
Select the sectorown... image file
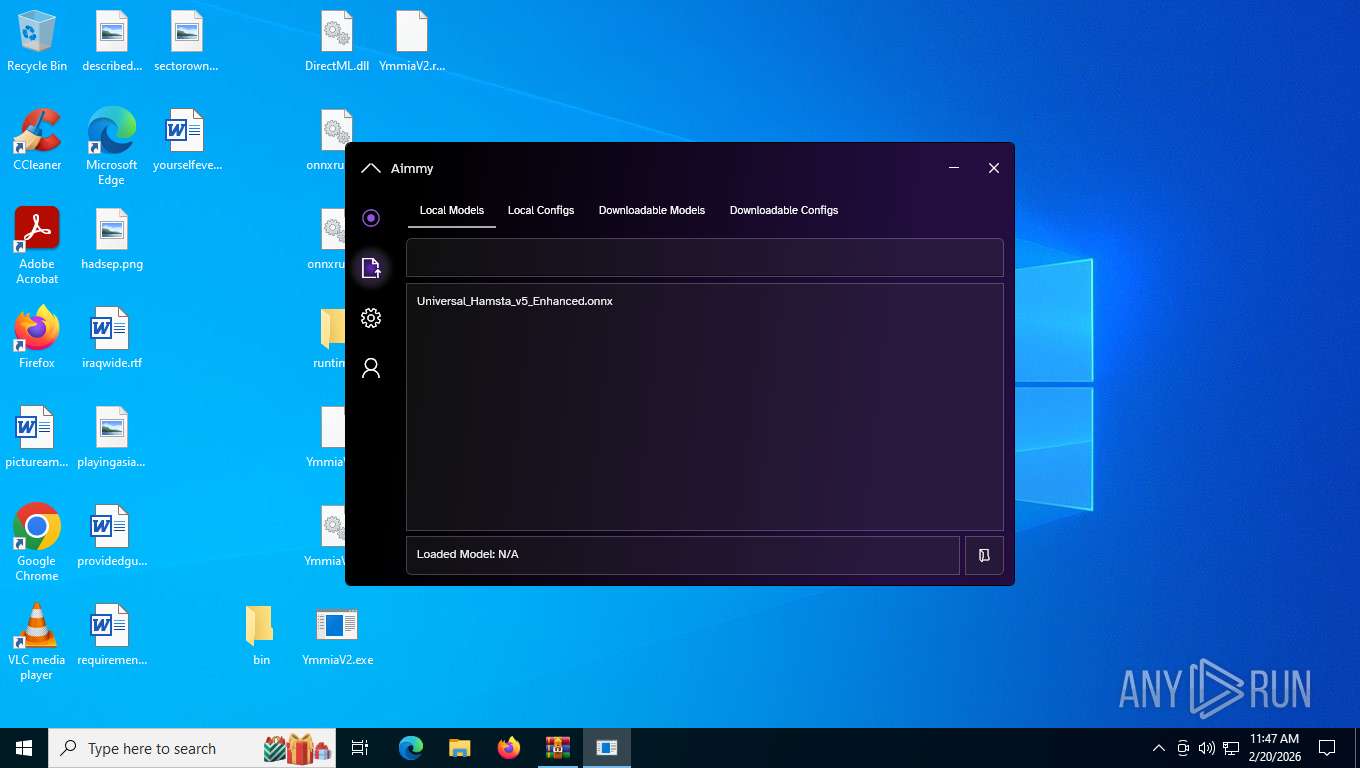(186, 41)
